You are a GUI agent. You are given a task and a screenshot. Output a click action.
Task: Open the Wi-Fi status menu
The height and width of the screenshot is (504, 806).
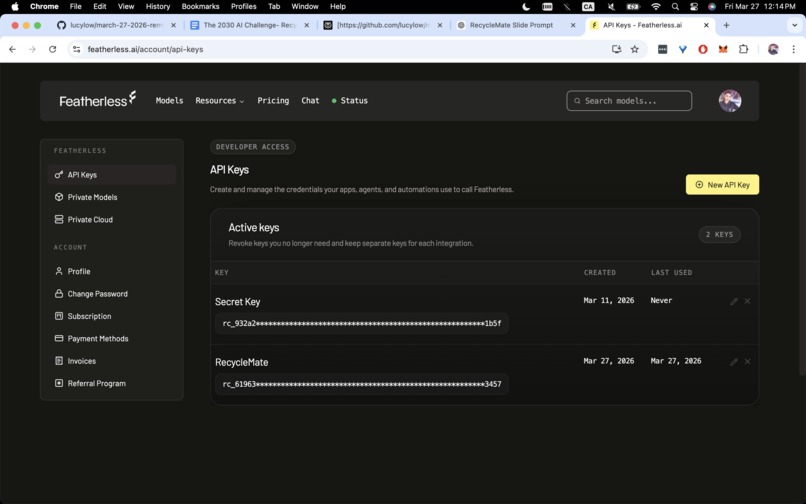pyautogui.click(x=656, y=7)
